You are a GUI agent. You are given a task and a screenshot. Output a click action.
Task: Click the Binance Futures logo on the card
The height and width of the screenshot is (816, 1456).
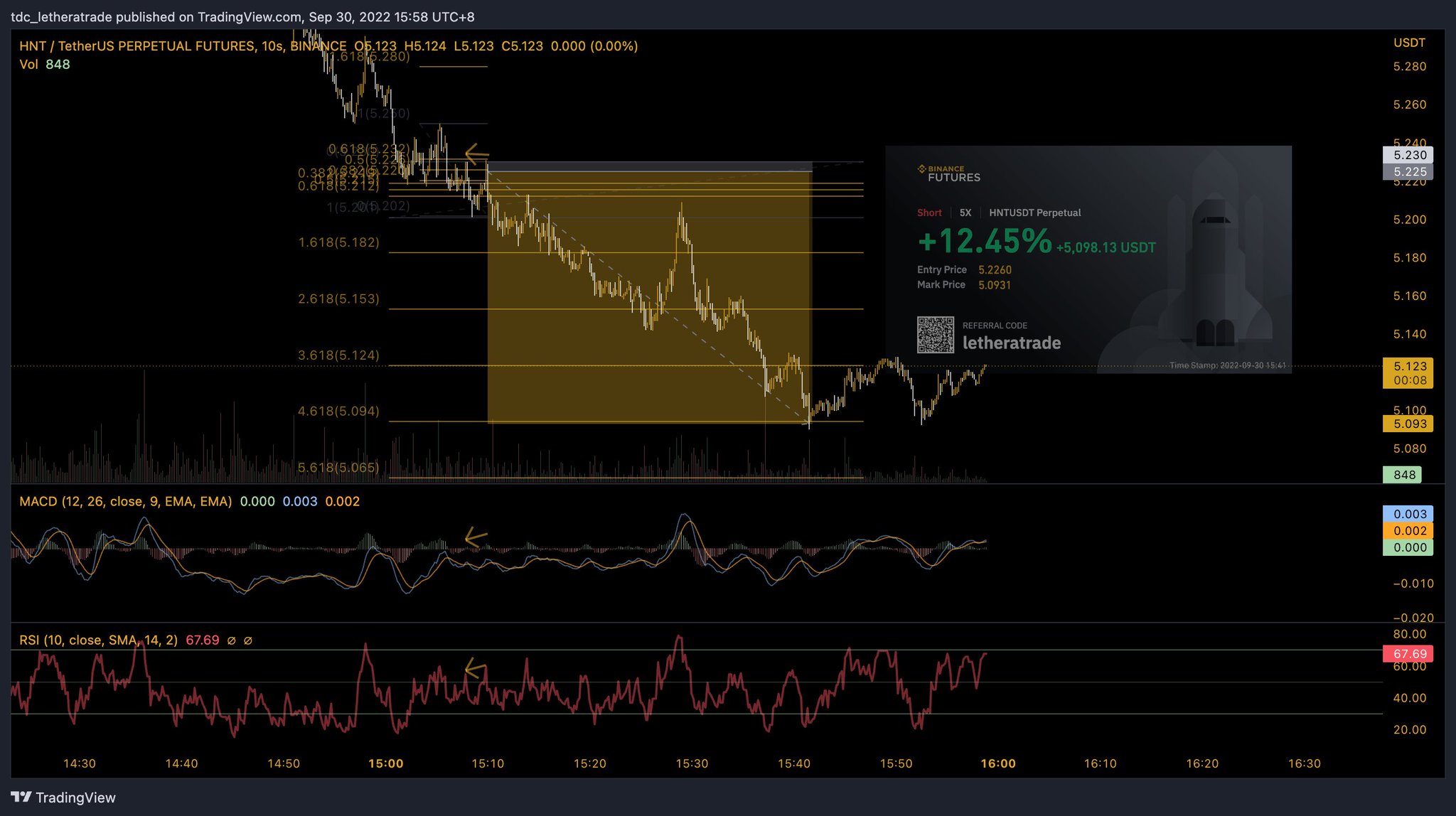click(x=949, y=173)
